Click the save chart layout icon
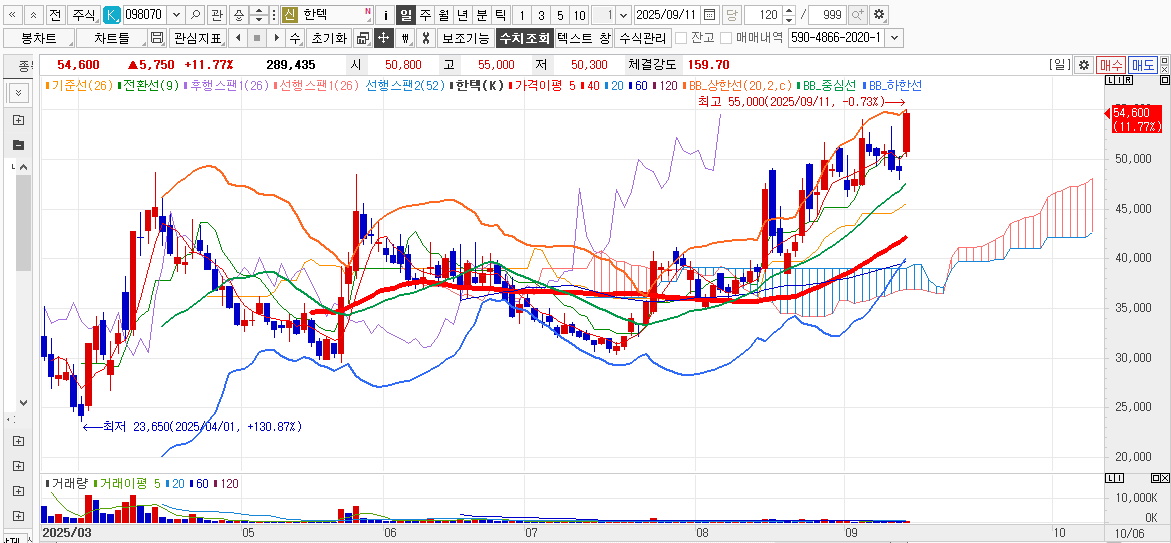This screenshot has height=543, width=1171. [x=156, y=38]
